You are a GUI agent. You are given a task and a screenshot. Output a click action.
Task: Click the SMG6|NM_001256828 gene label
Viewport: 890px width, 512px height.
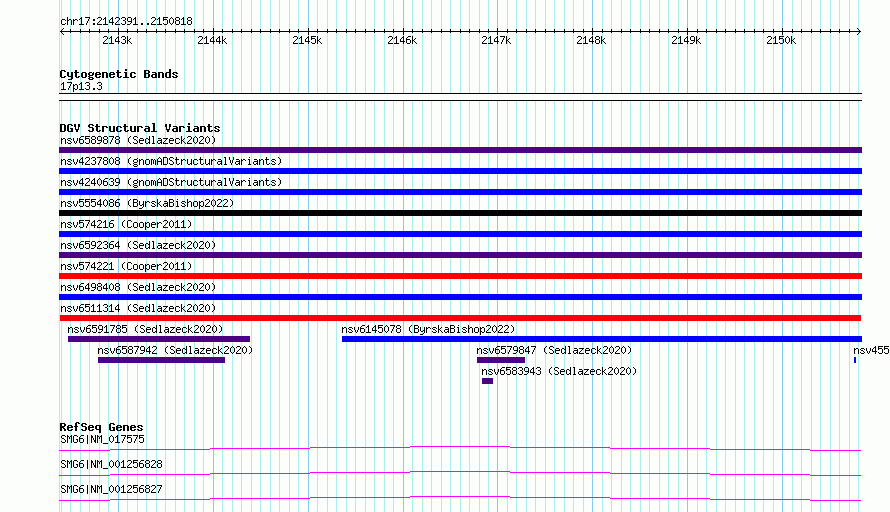tap(111, 464)
